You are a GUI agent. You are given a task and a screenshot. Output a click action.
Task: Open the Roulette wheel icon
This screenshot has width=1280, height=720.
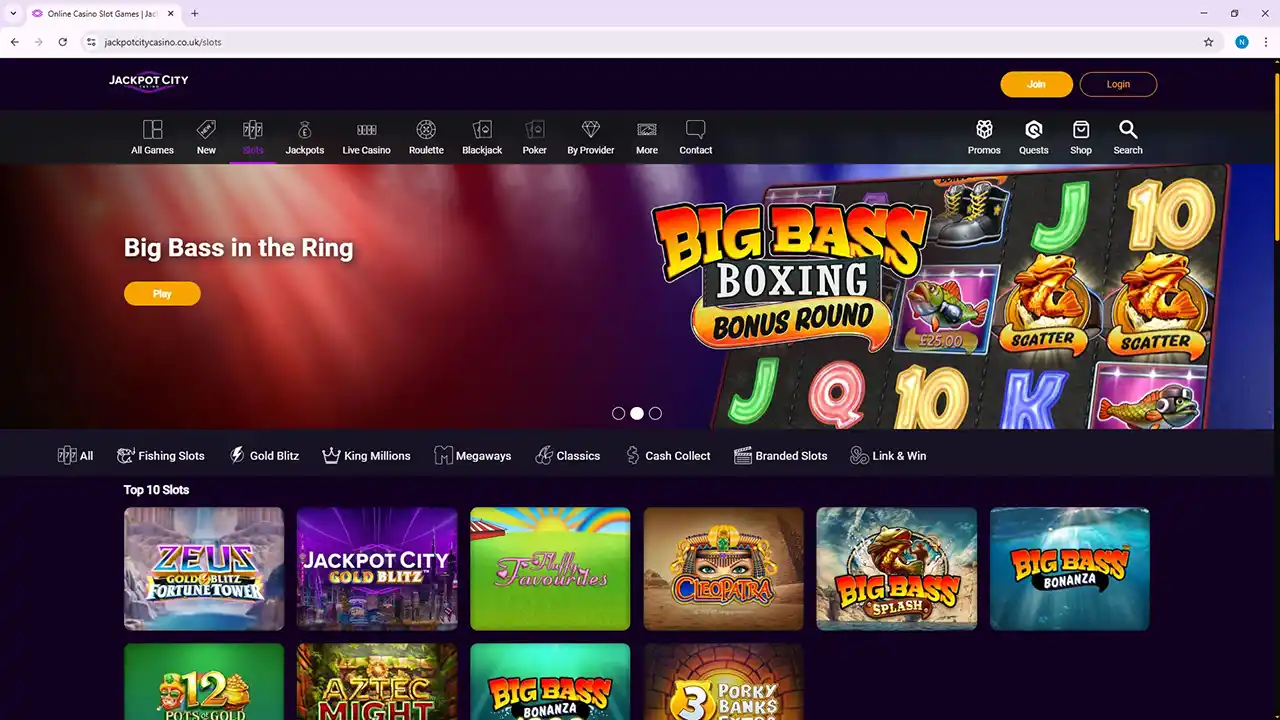(426, 131)
